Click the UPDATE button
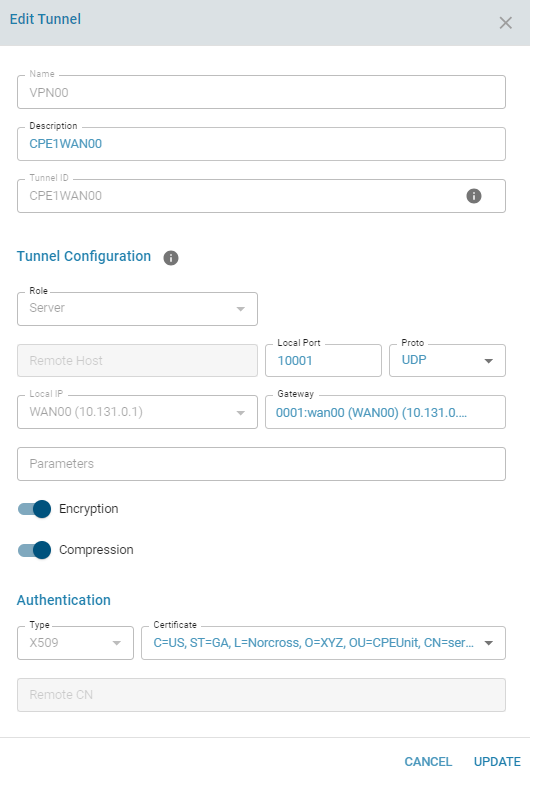This screenshot has width=537, height=788. click(497, 762)
